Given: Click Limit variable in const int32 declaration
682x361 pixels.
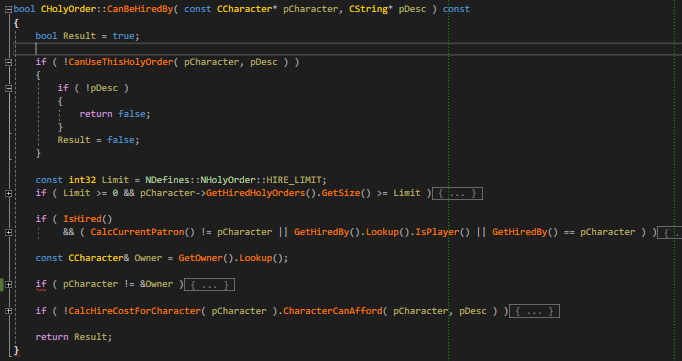Looking at the screenshot, I should [x=115, y=180].
